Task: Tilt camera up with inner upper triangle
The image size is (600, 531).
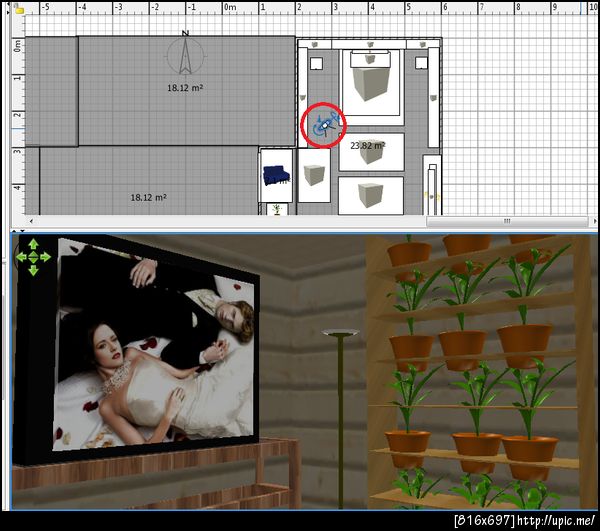Action: 33,253
